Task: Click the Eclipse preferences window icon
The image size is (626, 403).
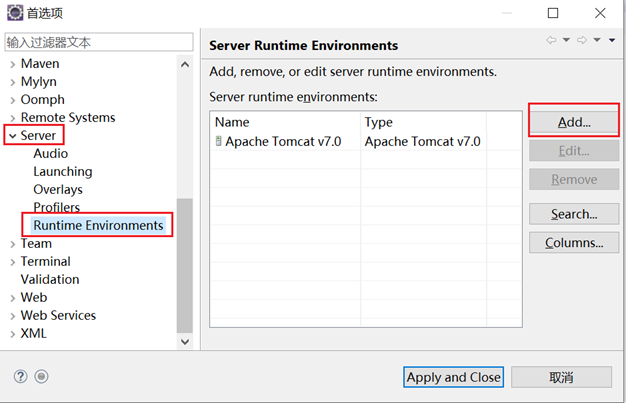Action: pyautogui.click(x=14, y=14)
